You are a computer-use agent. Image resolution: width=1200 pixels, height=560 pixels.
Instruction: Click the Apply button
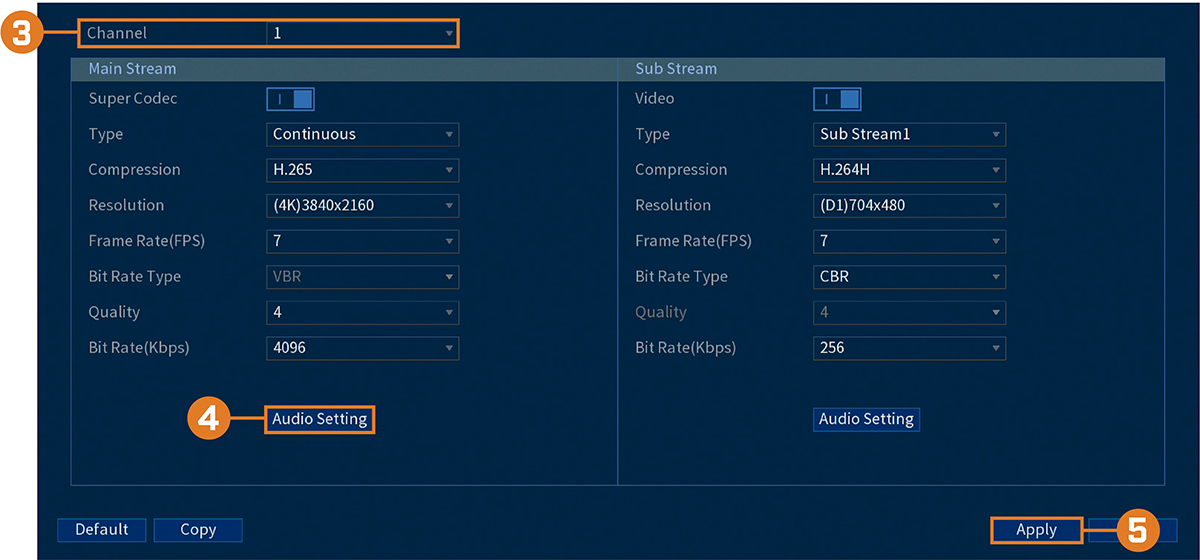[x=1036, y=530]
